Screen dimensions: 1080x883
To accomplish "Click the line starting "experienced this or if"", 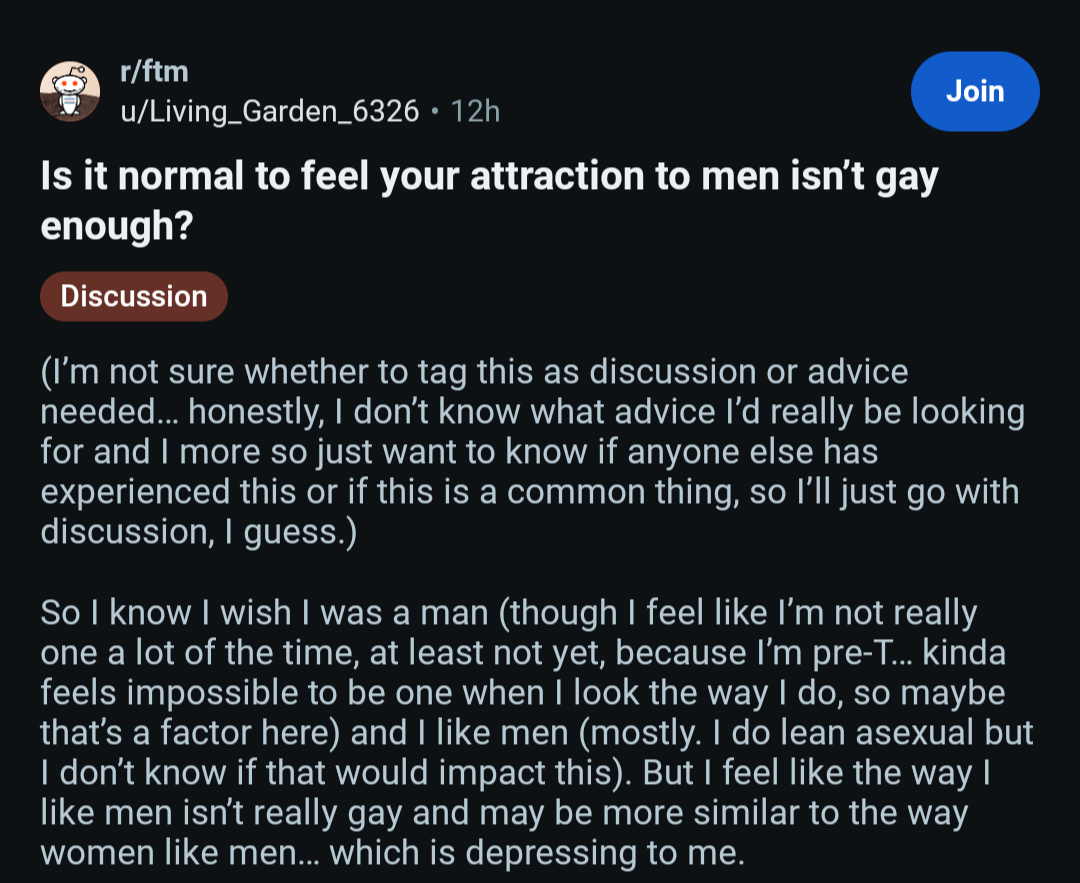I will click(530, 492).
